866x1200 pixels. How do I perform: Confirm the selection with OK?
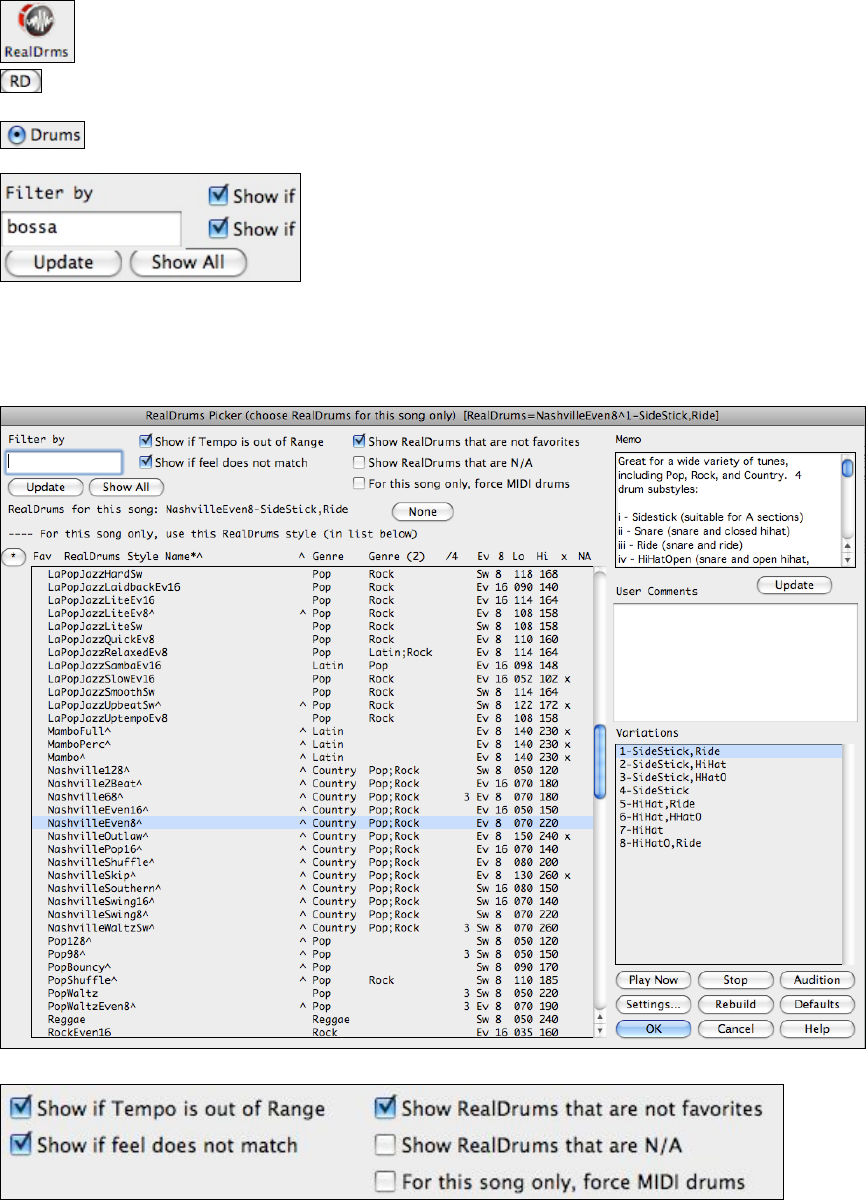653,1028
